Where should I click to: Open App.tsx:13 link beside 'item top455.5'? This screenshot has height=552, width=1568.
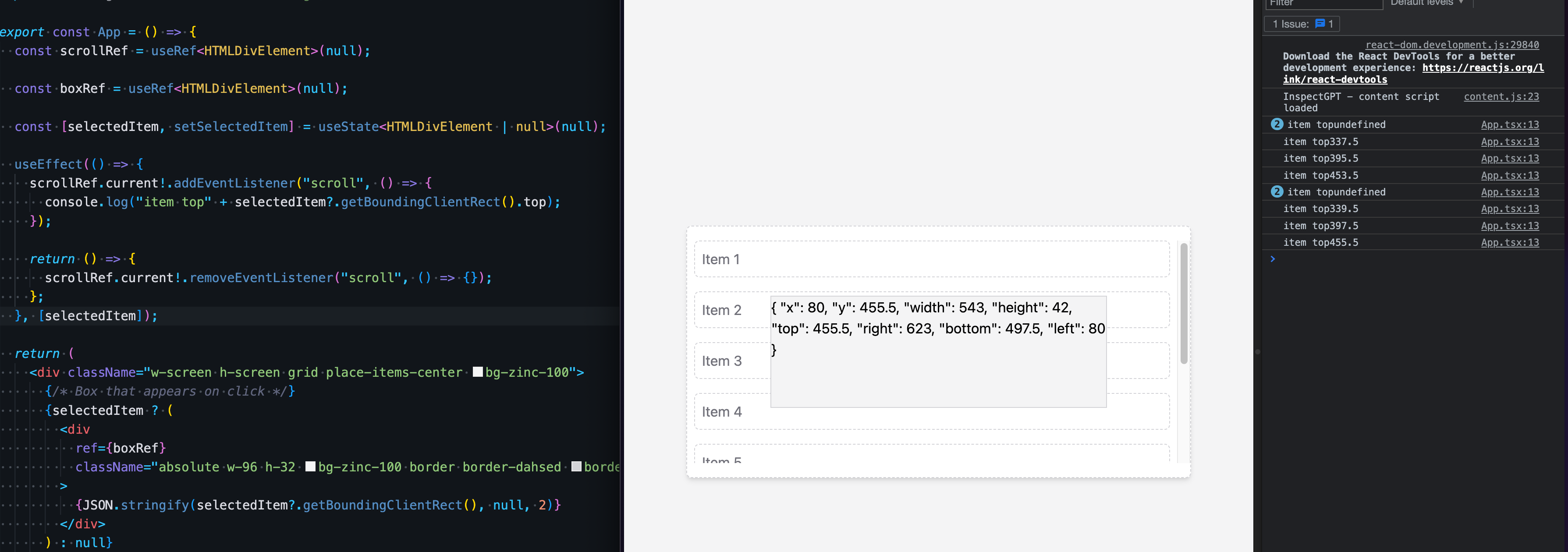1510,242
